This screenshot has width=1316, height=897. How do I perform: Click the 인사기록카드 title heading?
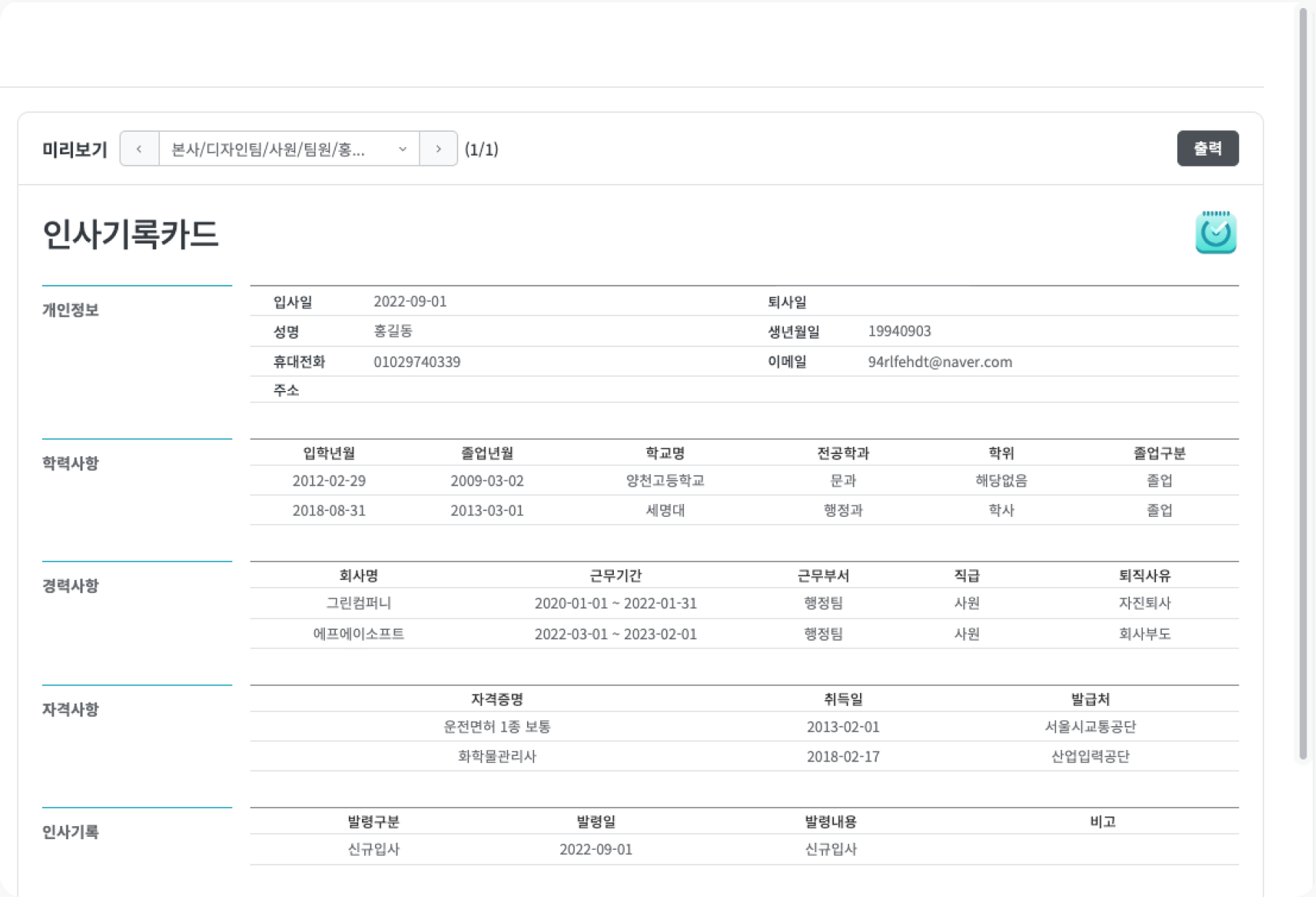[x=130, y=235]
